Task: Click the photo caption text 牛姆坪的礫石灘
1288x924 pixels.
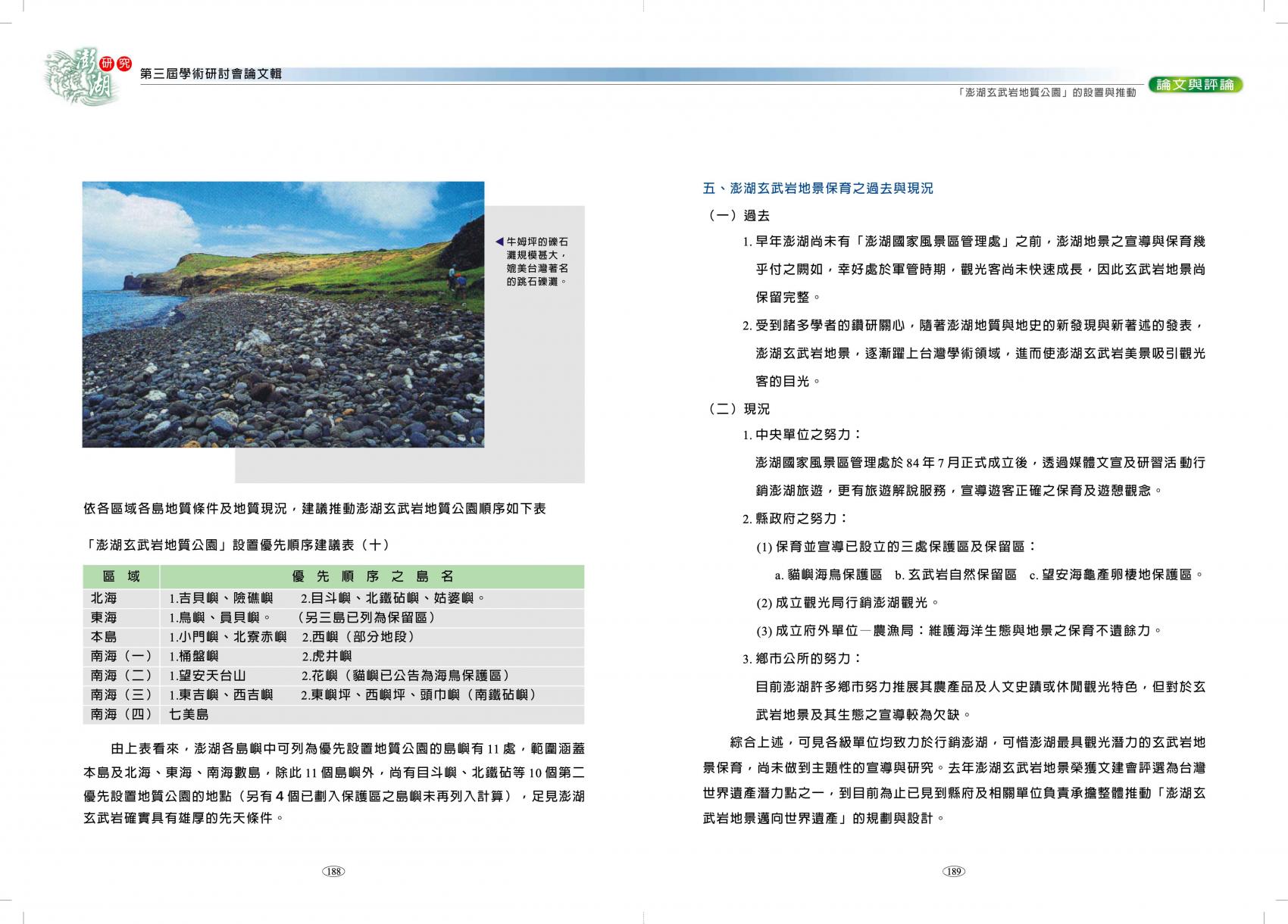Action: point(536,261)
